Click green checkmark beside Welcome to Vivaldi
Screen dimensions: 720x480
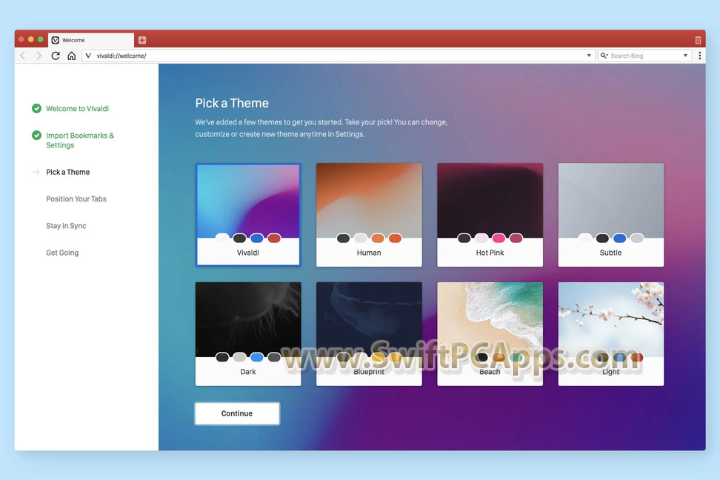pos(37,108)
